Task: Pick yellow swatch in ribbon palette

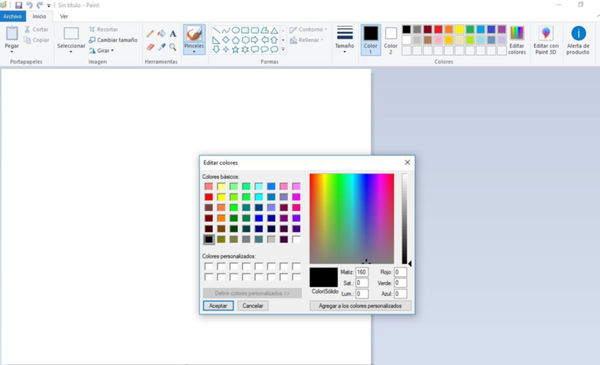Action: (459, 29)
